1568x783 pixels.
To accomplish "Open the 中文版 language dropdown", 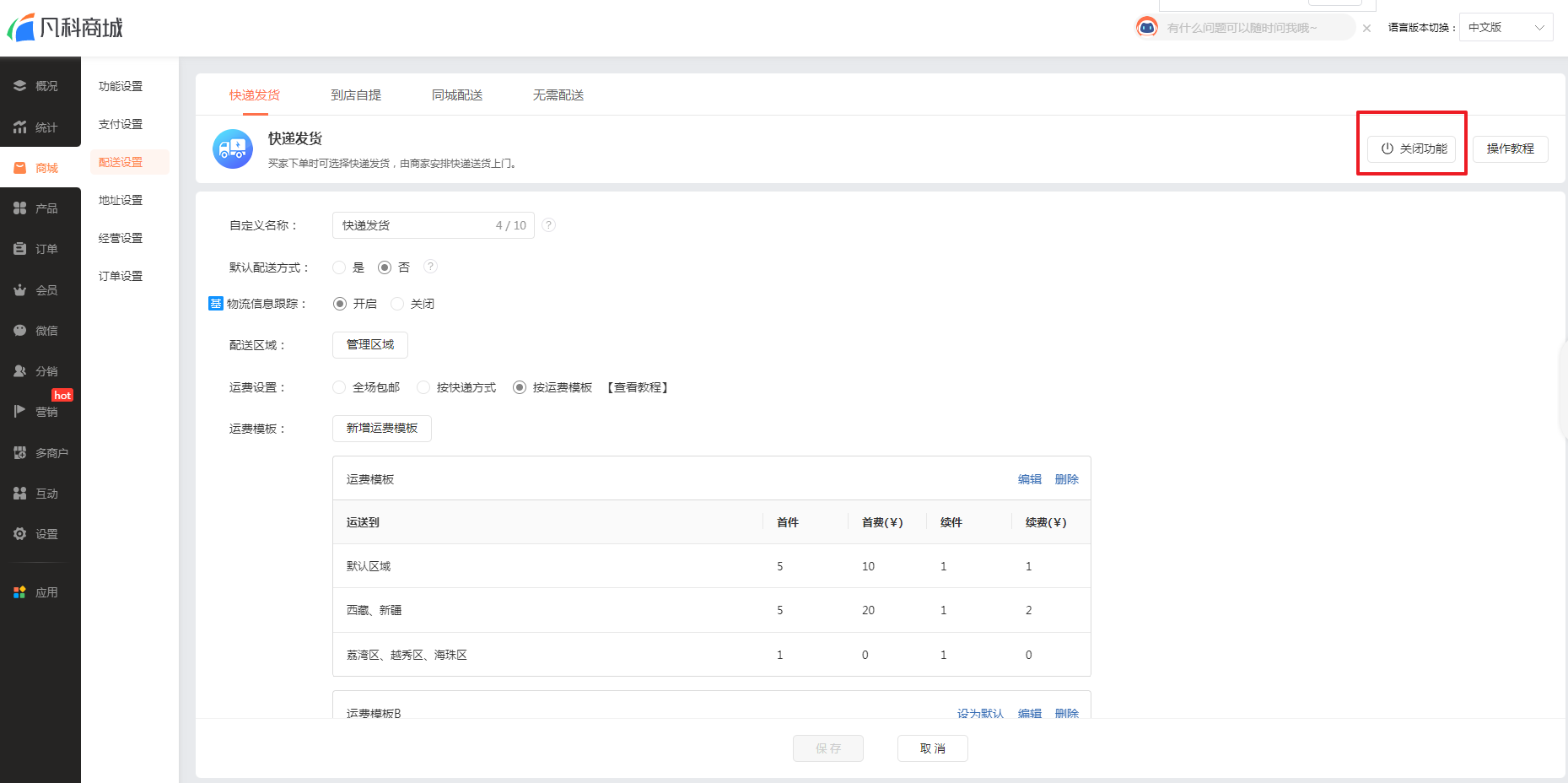I will 1506,27.
